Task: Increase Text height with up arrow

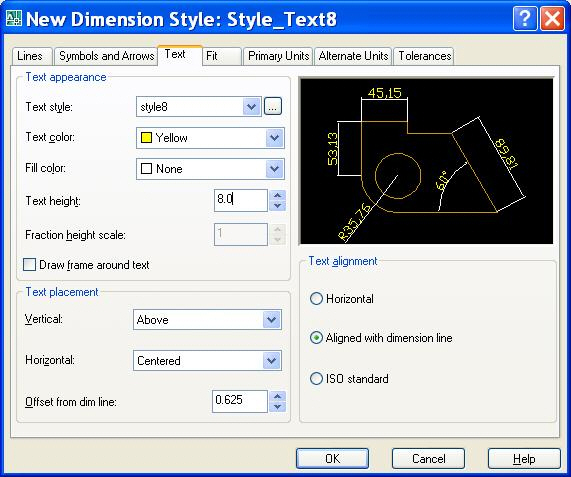Action: tap(277, 196)
